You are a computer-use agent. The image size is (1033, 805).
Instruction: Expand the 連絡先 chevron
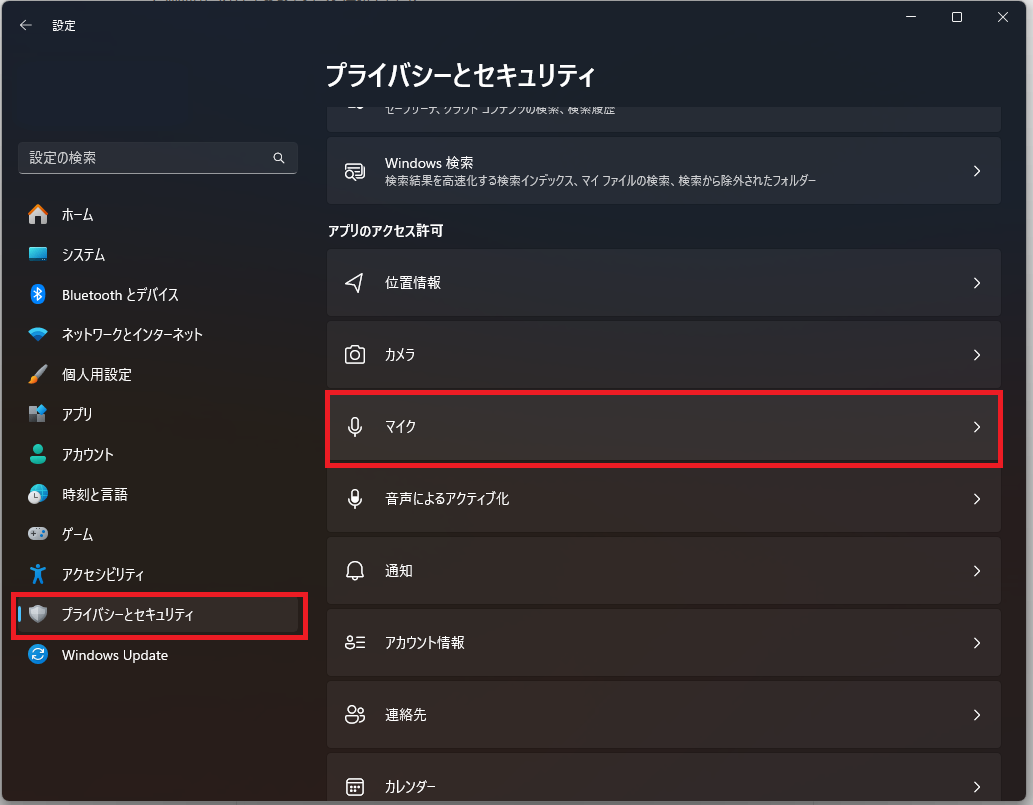(x=976, y=715)
